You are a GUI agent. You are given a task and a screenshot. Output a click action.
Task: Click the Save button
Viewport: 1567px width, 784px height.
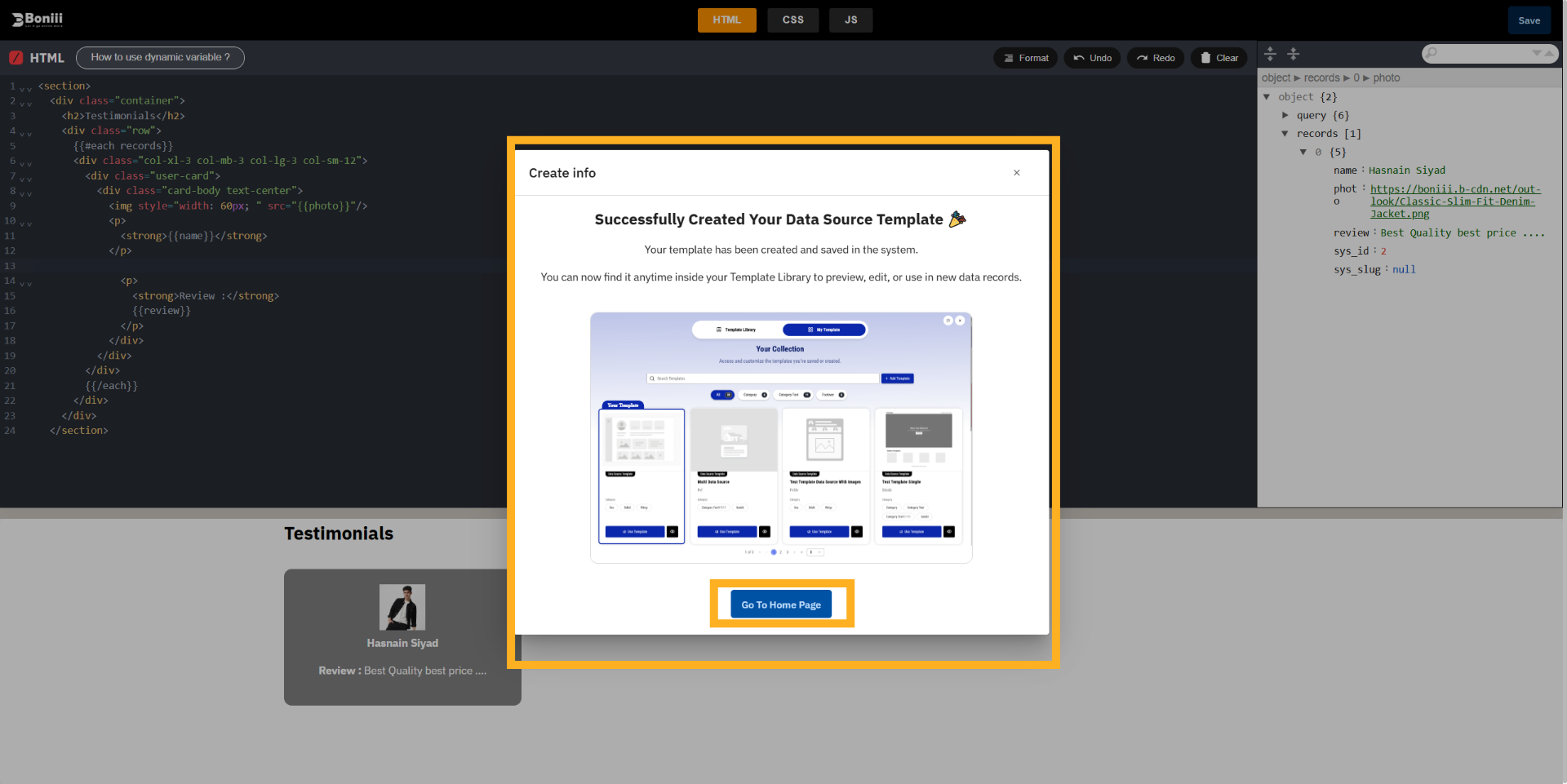1529,20
